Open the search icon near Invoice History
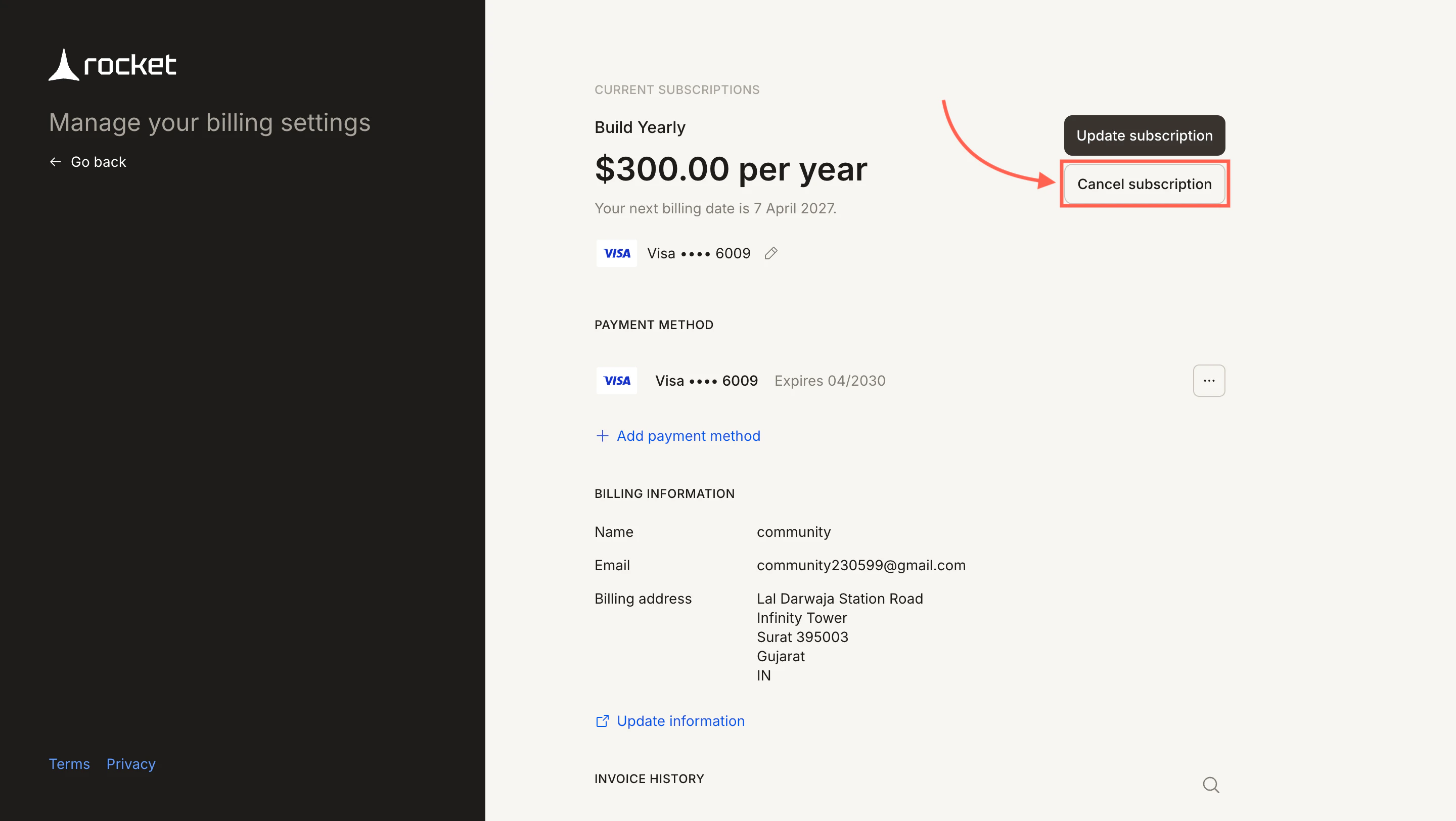Screen dimensions: 1456x821 pos(1210,784)
